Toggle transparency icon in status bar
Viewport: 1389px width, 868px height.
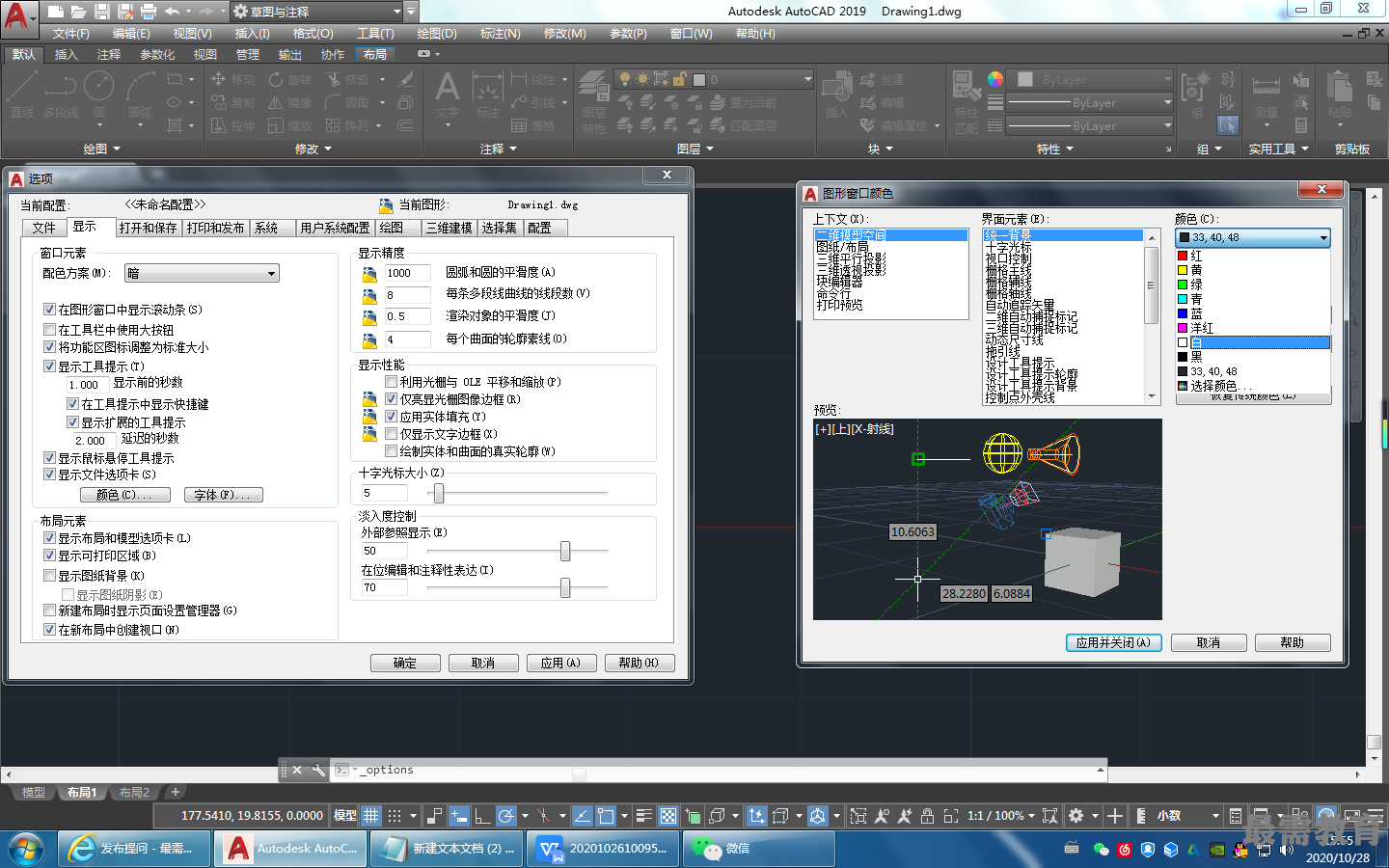pos(667,816)
